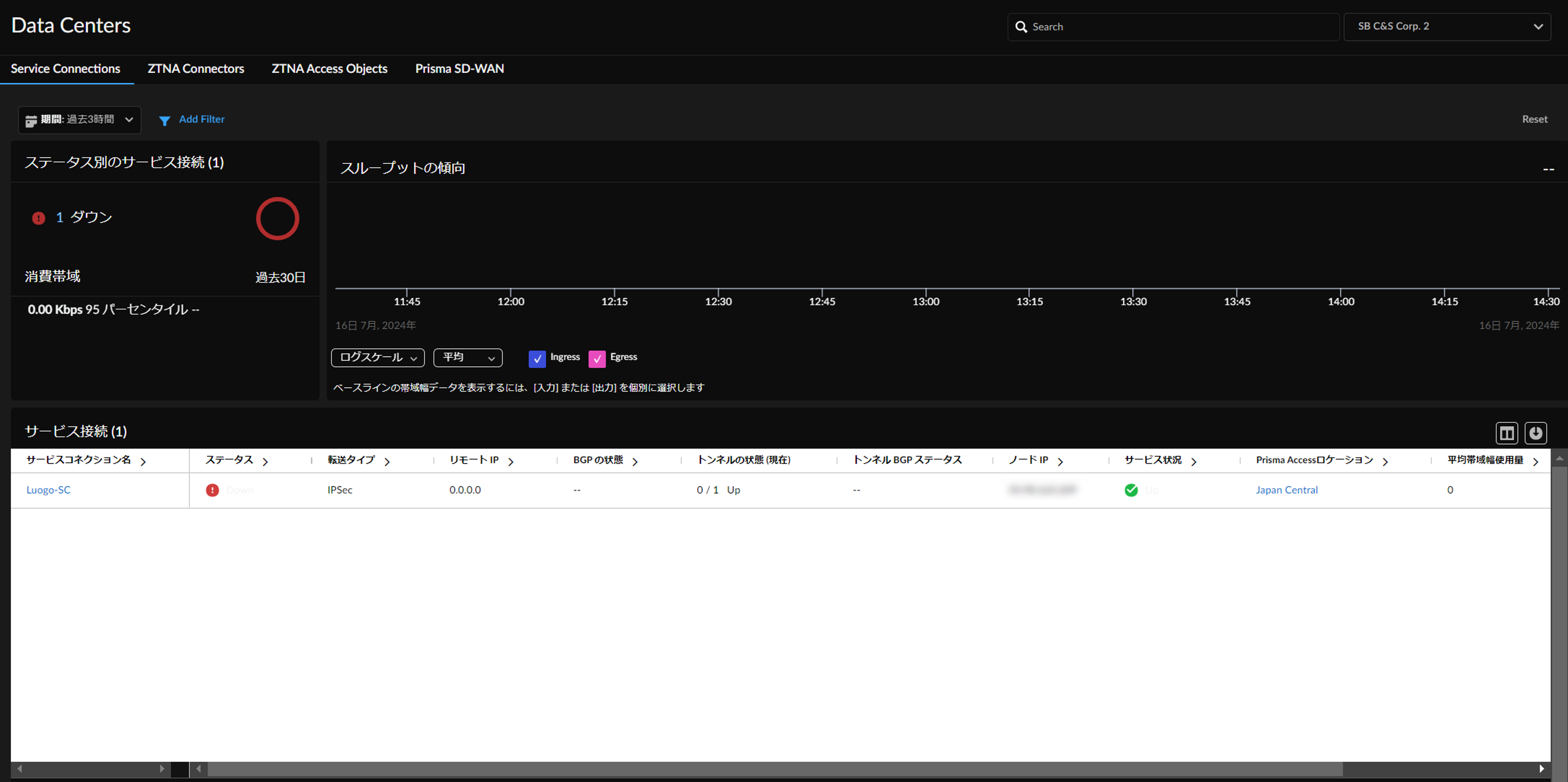Click the 0 / 1 Up tunnel status cell
This screenshot has width=1568, height=782.
(718, 490)
